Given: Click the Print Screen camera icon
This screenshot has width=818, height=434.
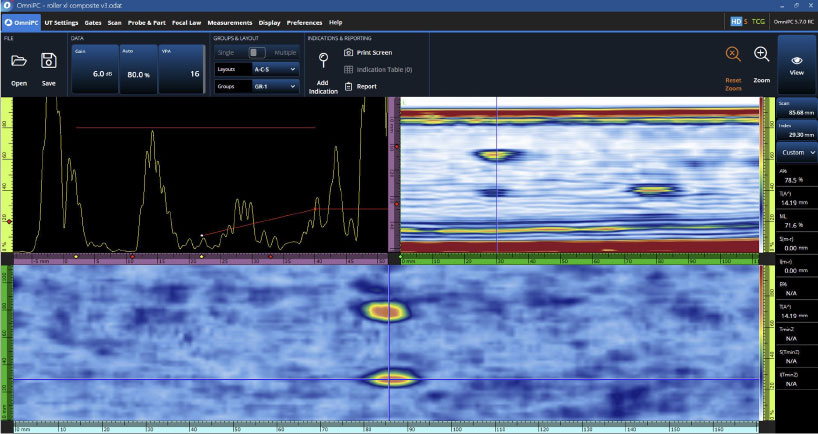Looking at the screenshot, I should (348, 52).
